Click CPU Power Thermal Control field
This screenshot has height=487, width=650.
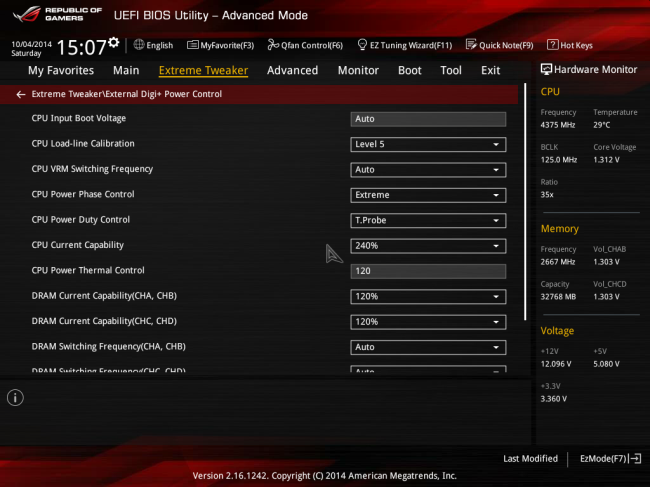click(428, 271)
